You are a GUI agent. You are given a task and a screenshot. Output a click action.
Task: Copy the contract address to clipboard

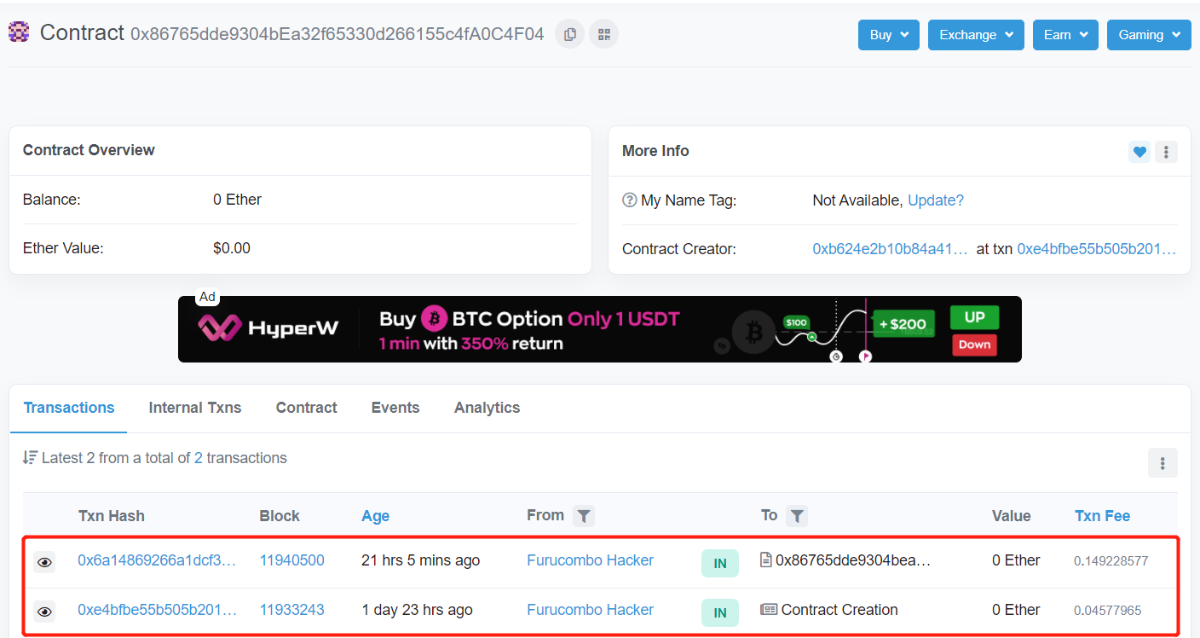tap(570, 34)
